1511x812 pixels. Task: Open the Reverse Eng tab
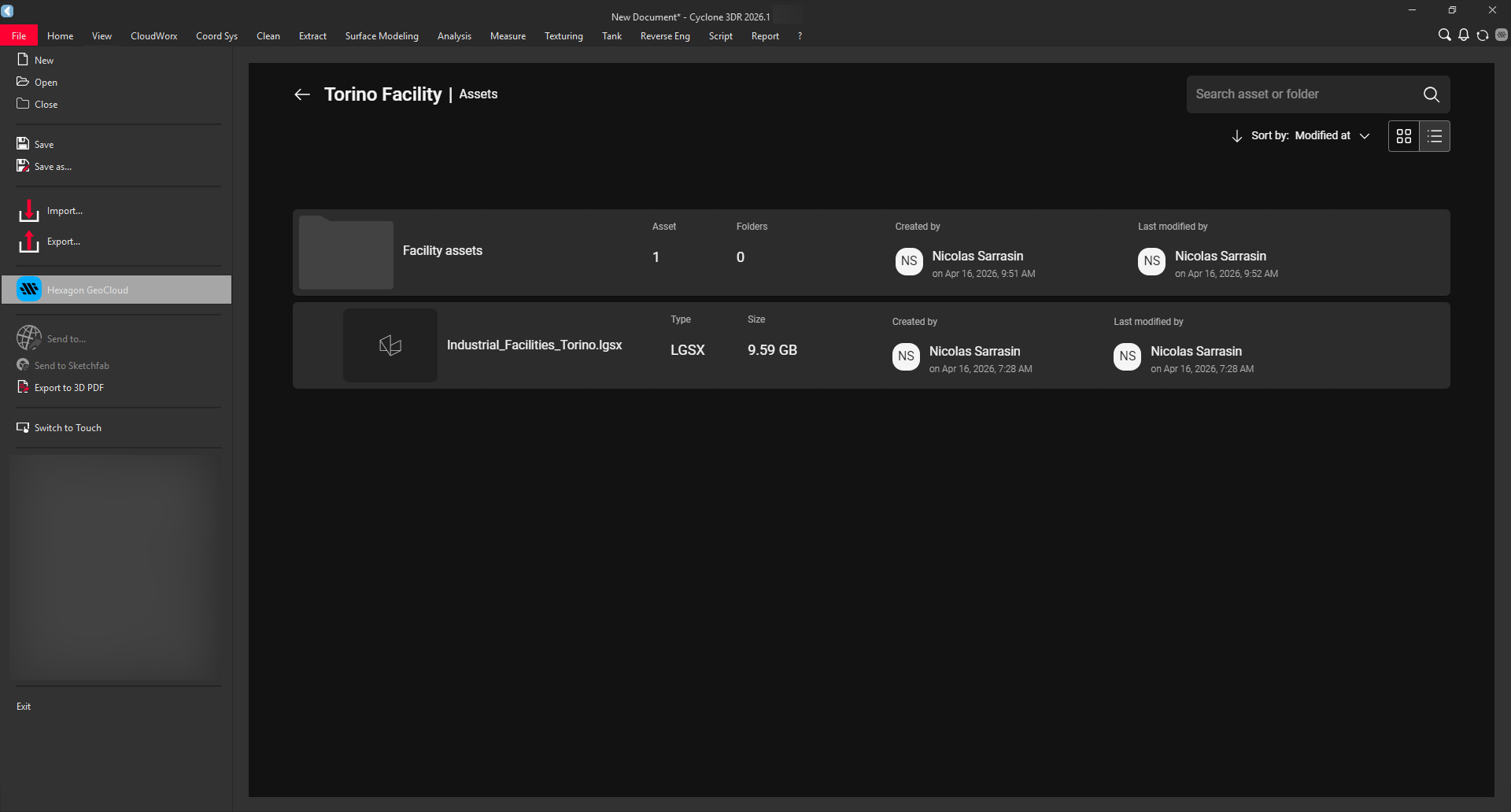click(x=665, y=36)
